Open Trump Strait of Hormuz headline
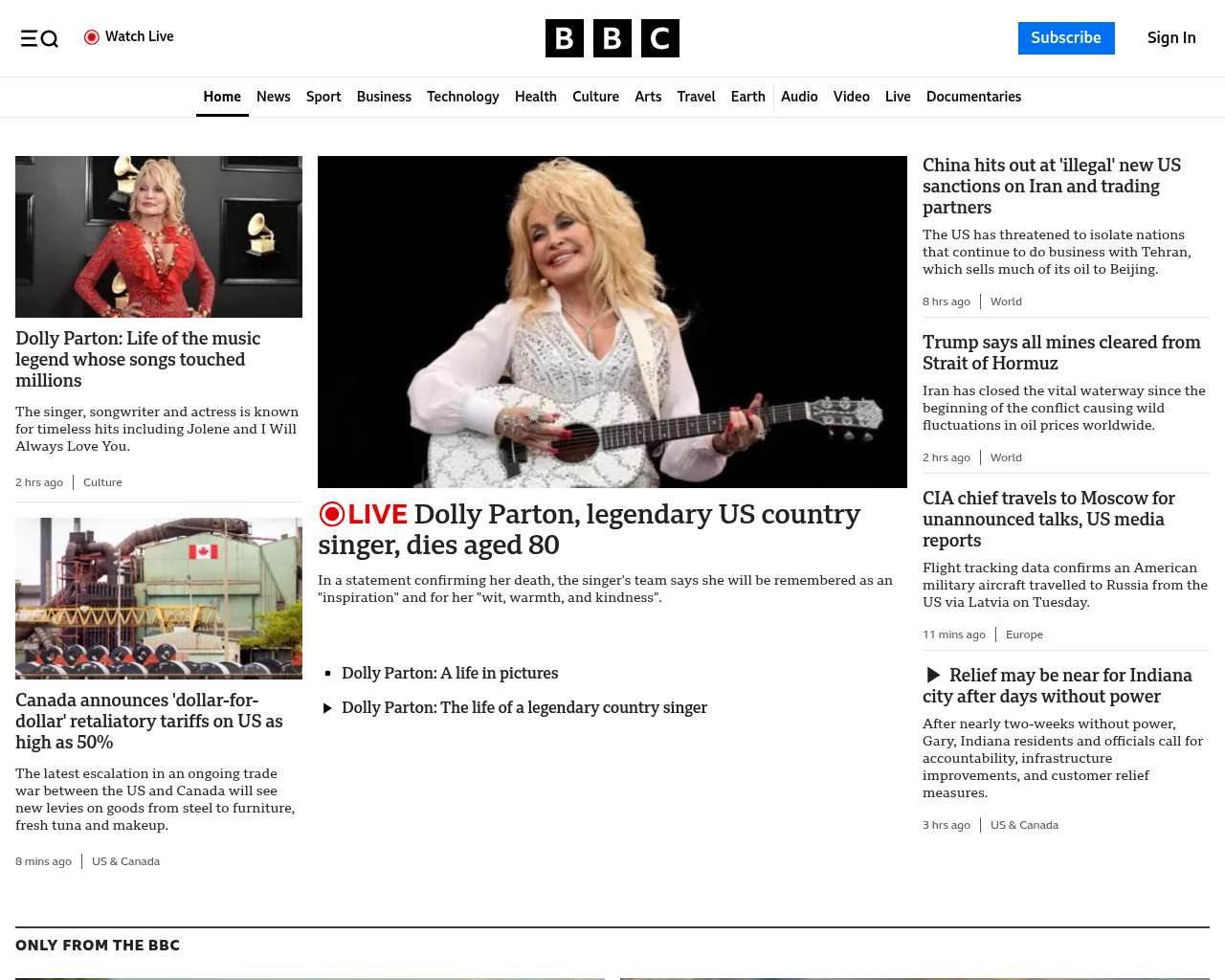The image size is (1225, 980). coord(1061,353)
